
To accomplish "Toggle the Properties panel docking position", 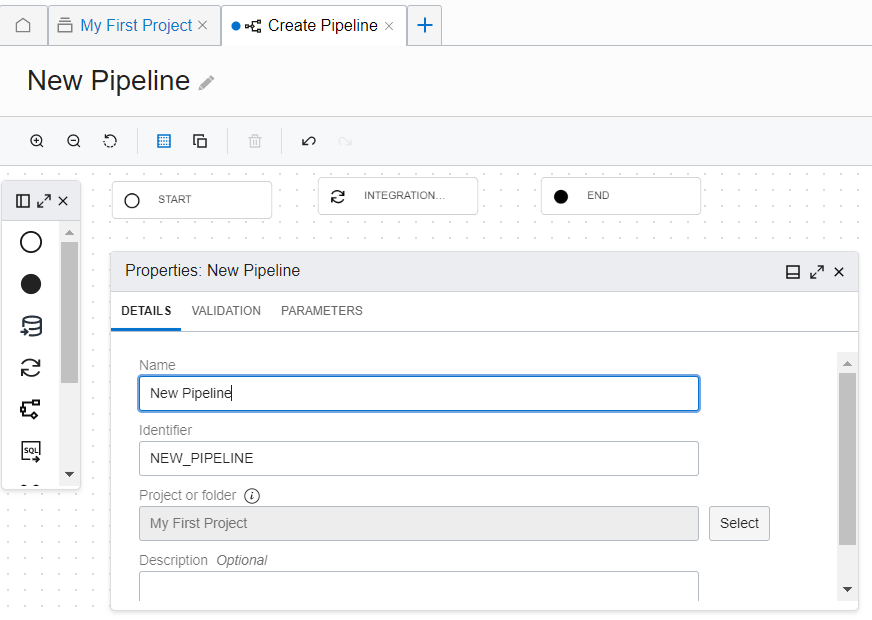I will click(x=793, y=271).
